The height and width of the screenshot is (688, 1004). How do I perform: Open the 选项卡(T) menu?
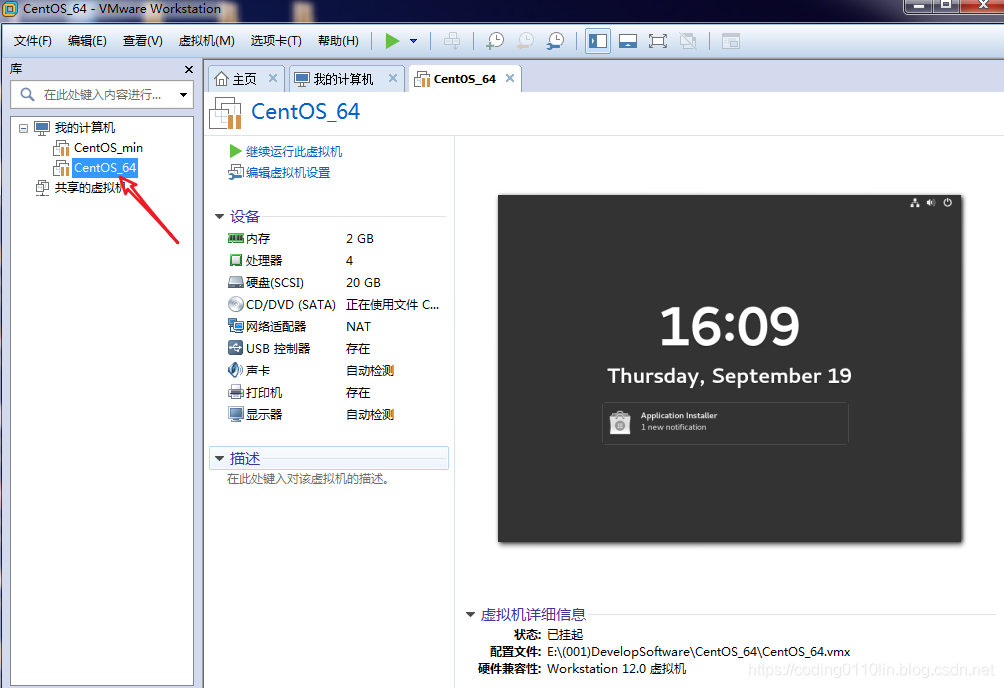[276, 41]
